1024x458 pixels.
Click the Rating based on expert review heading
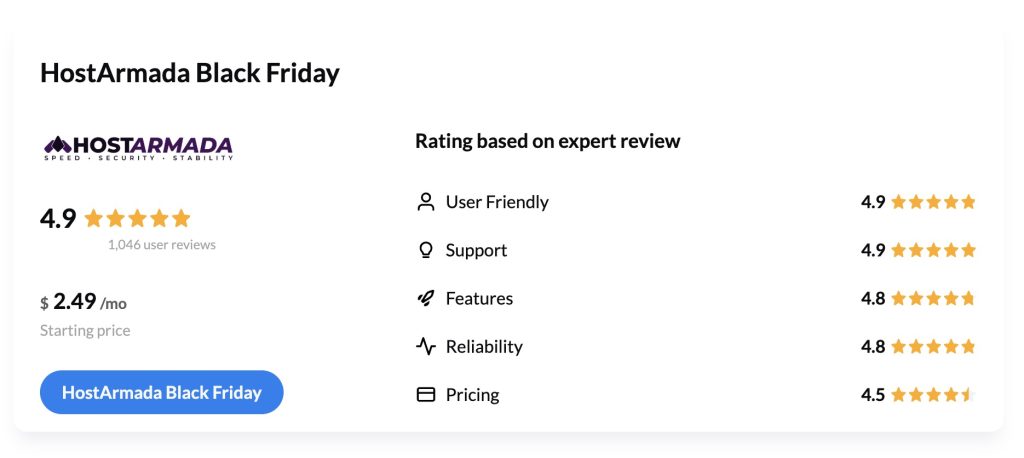(547, 141)
